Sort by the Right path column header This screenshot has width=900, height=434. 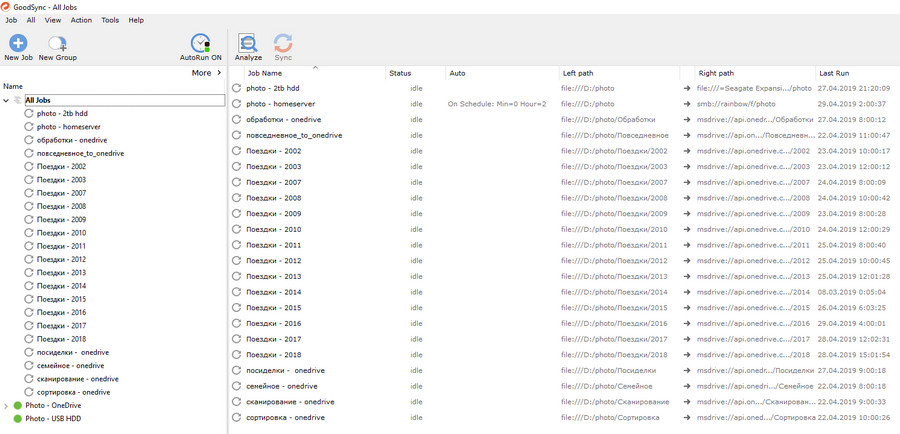click(716, 73)
